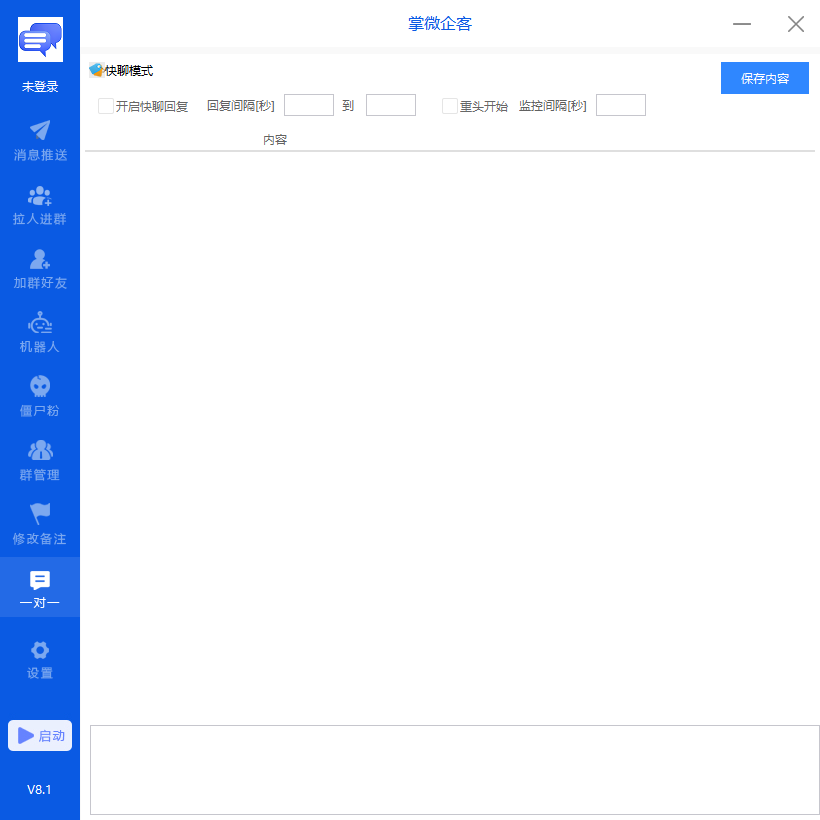Open 修改备注 flag section
The image size is (820, 820).
click(40, 525)
